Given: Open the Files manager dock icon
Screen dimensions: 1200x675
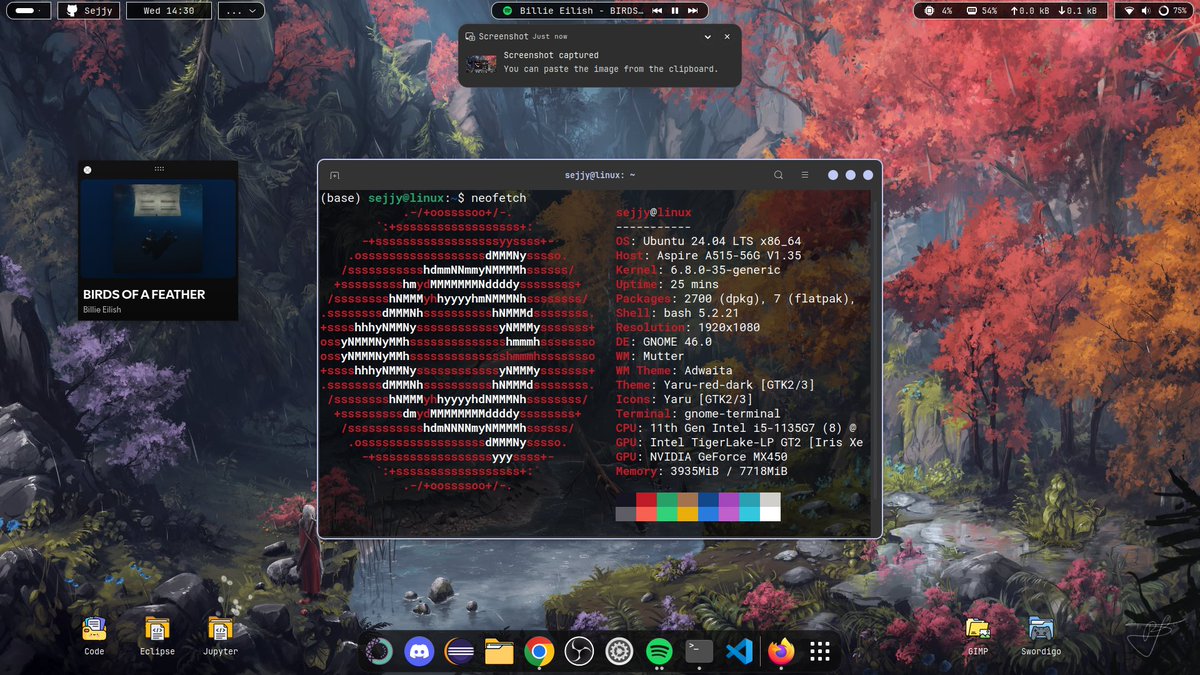Looking at the screenshot, I should (499, 652).
